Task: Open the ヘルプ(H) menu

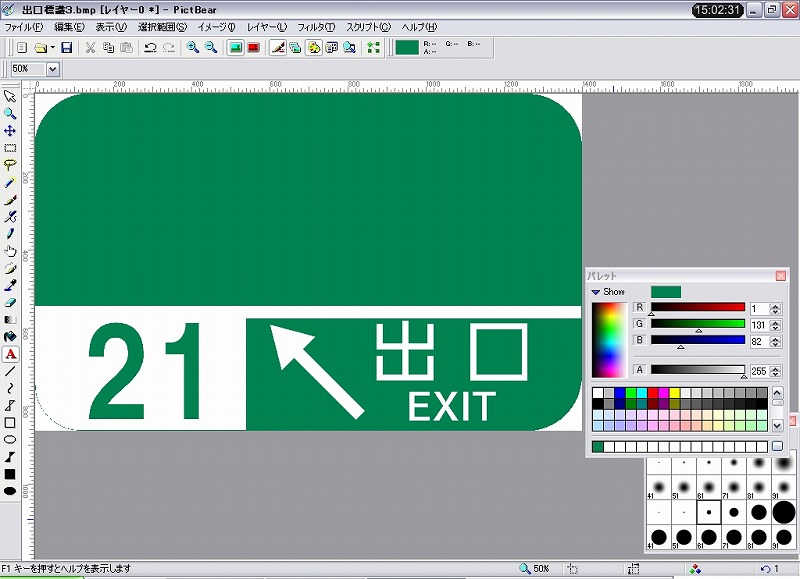Action: coord(419,27)
